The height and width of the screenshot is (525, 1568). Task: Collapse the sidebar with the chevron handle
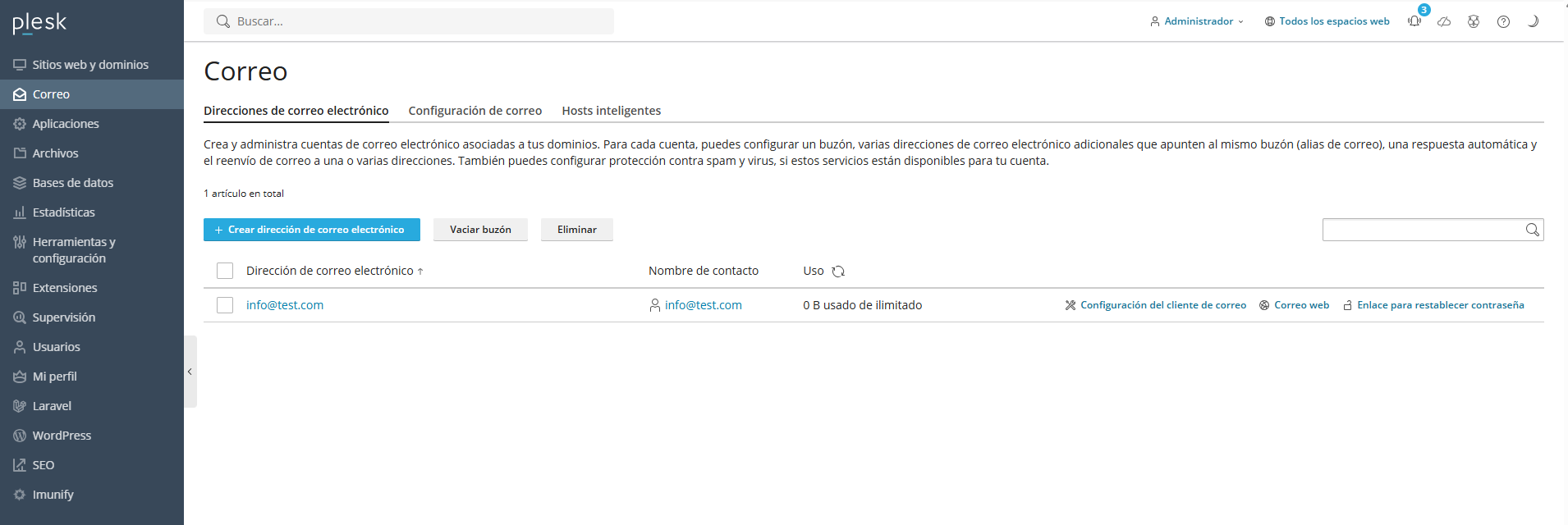(x=190, y=372)
